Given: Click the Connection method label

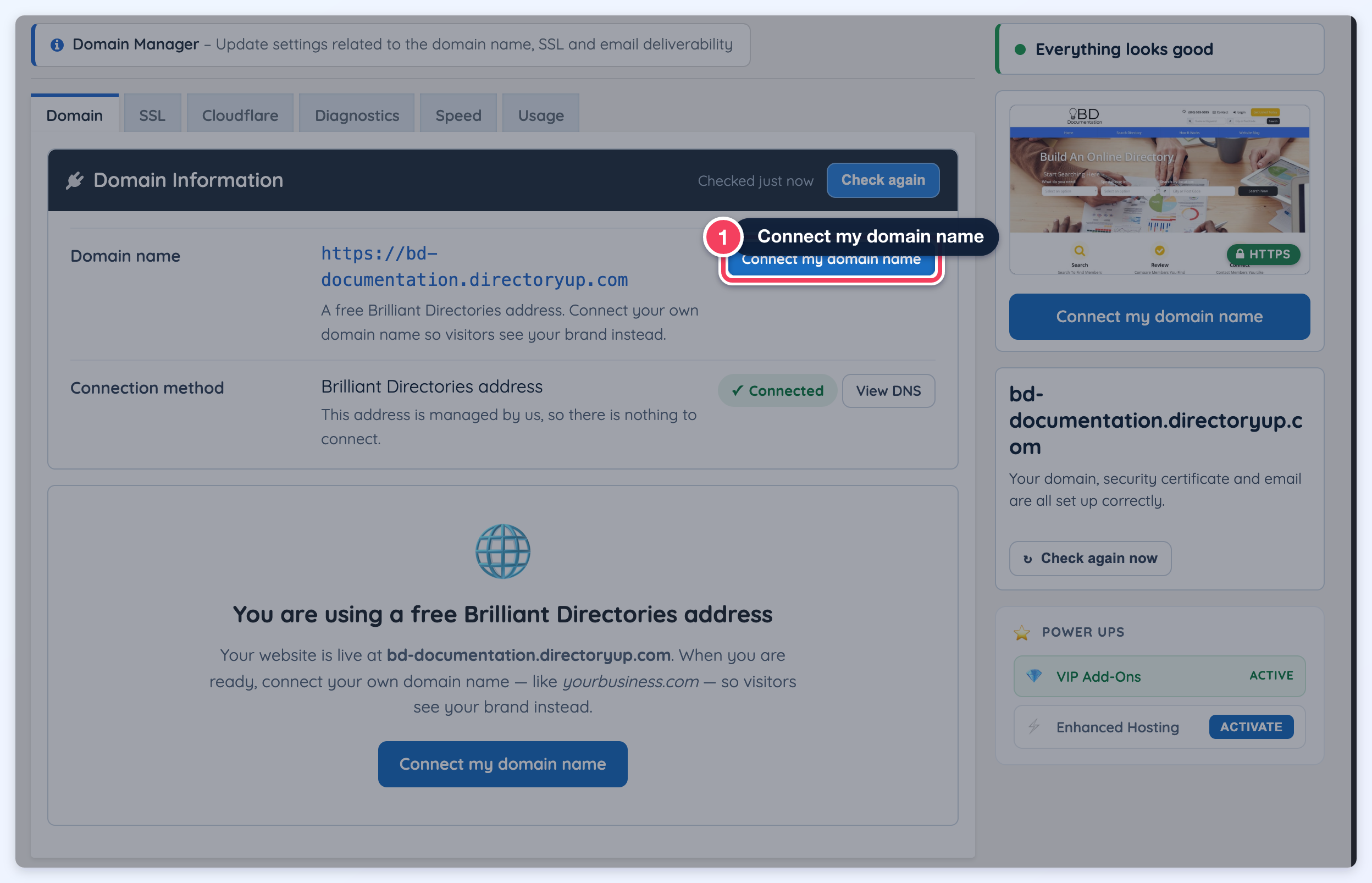Looking at the screenshot, I should (x=147, y=388).
